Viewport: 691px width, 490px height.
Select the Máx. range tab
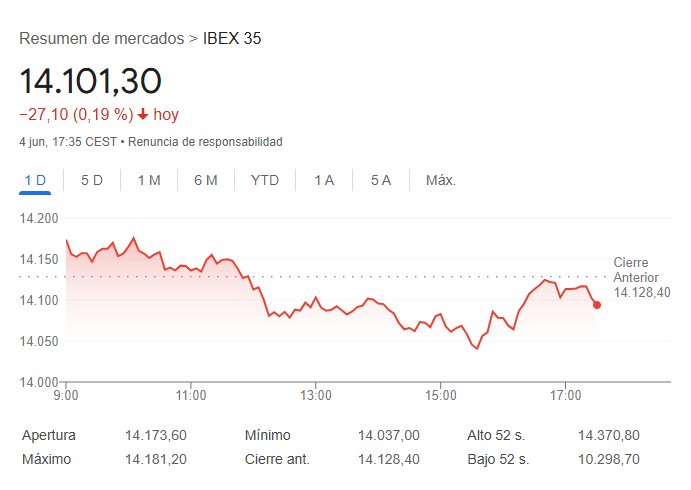pyautogui.click(x=441, y=180)
